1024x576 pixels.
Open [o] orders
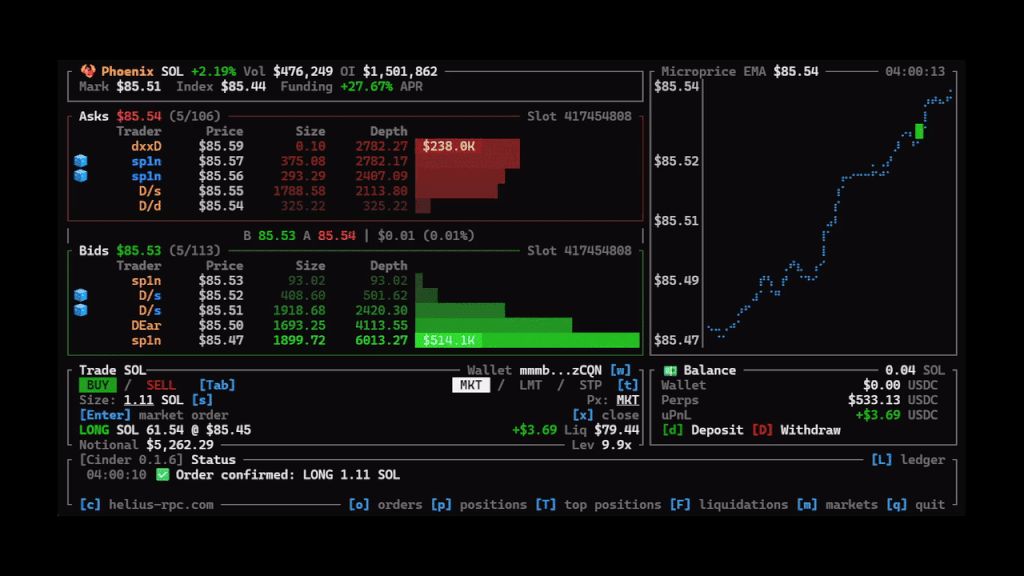pyautogui.click(x=385, y=505)
